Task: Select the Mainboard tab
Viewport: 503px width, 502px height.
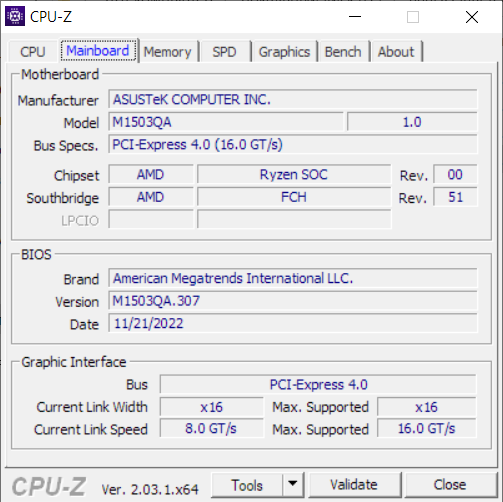Action: [98, 51]
